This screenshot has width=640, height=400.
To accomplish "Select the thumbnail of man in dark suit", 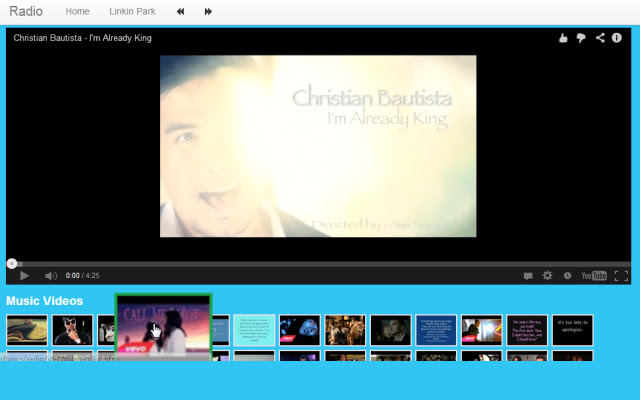I will click(391, 330).
